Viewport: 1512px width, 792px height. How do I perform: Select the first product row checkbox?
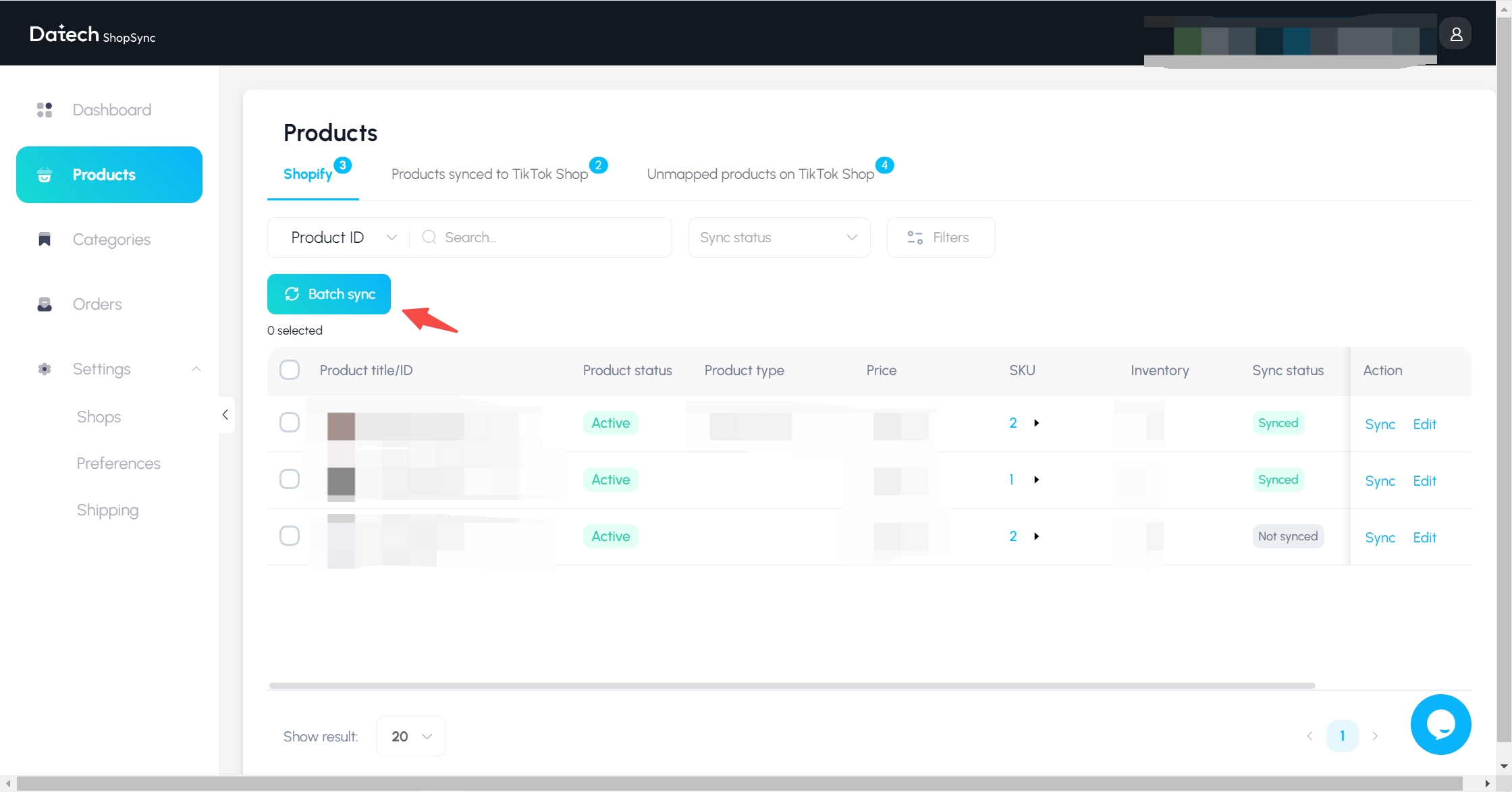point(290,422)
